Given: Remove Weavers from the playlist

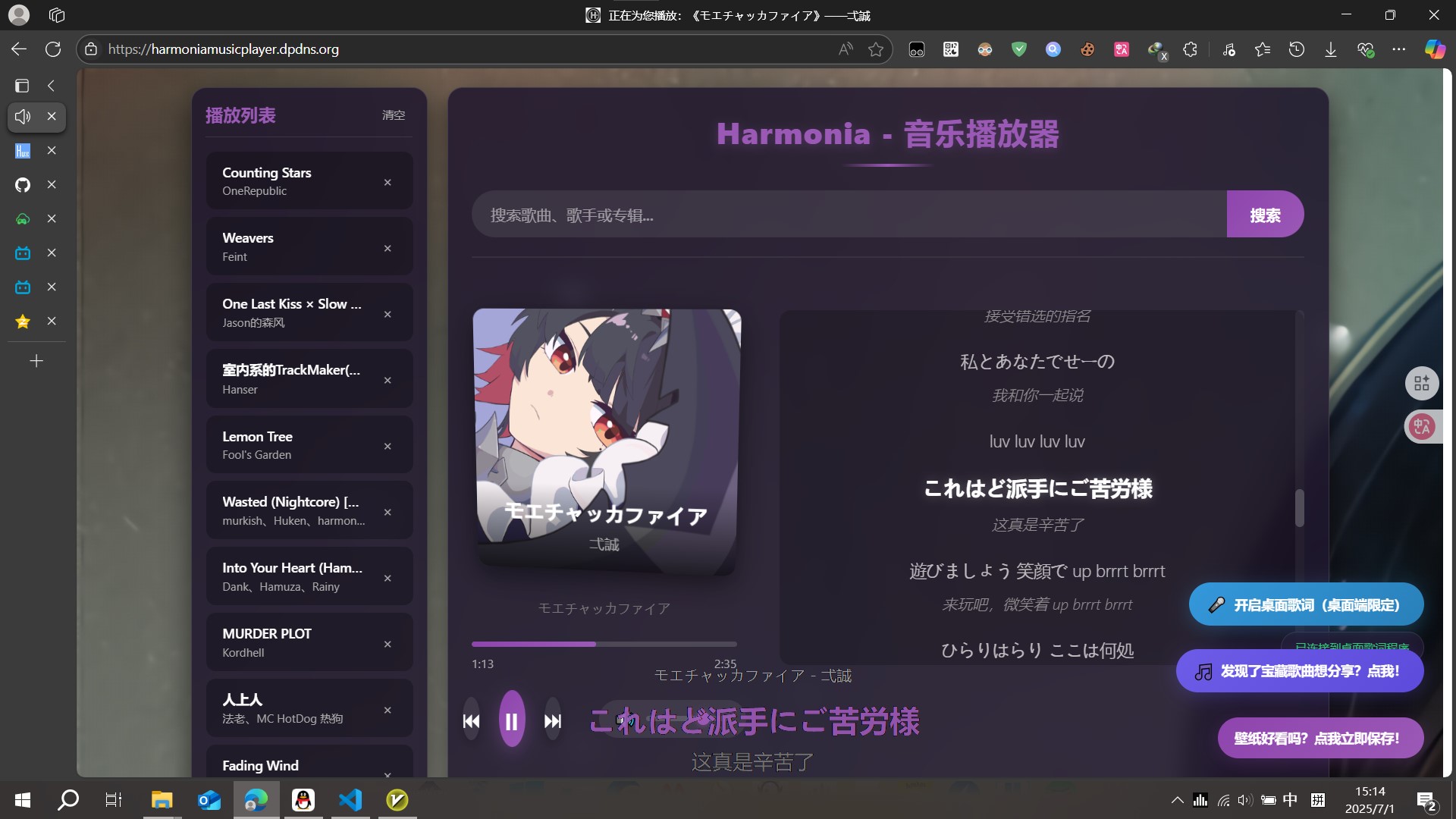Looking at the screenshot, I should click(x=388, y=248).
